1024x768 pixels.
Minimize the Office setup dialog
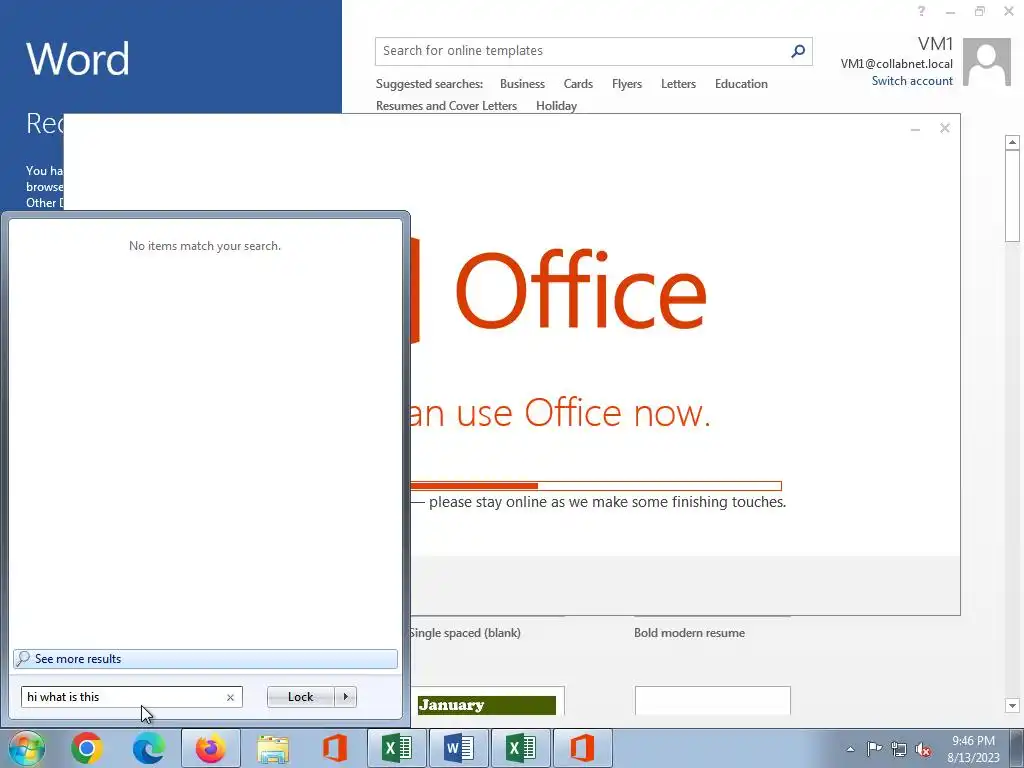916,129
